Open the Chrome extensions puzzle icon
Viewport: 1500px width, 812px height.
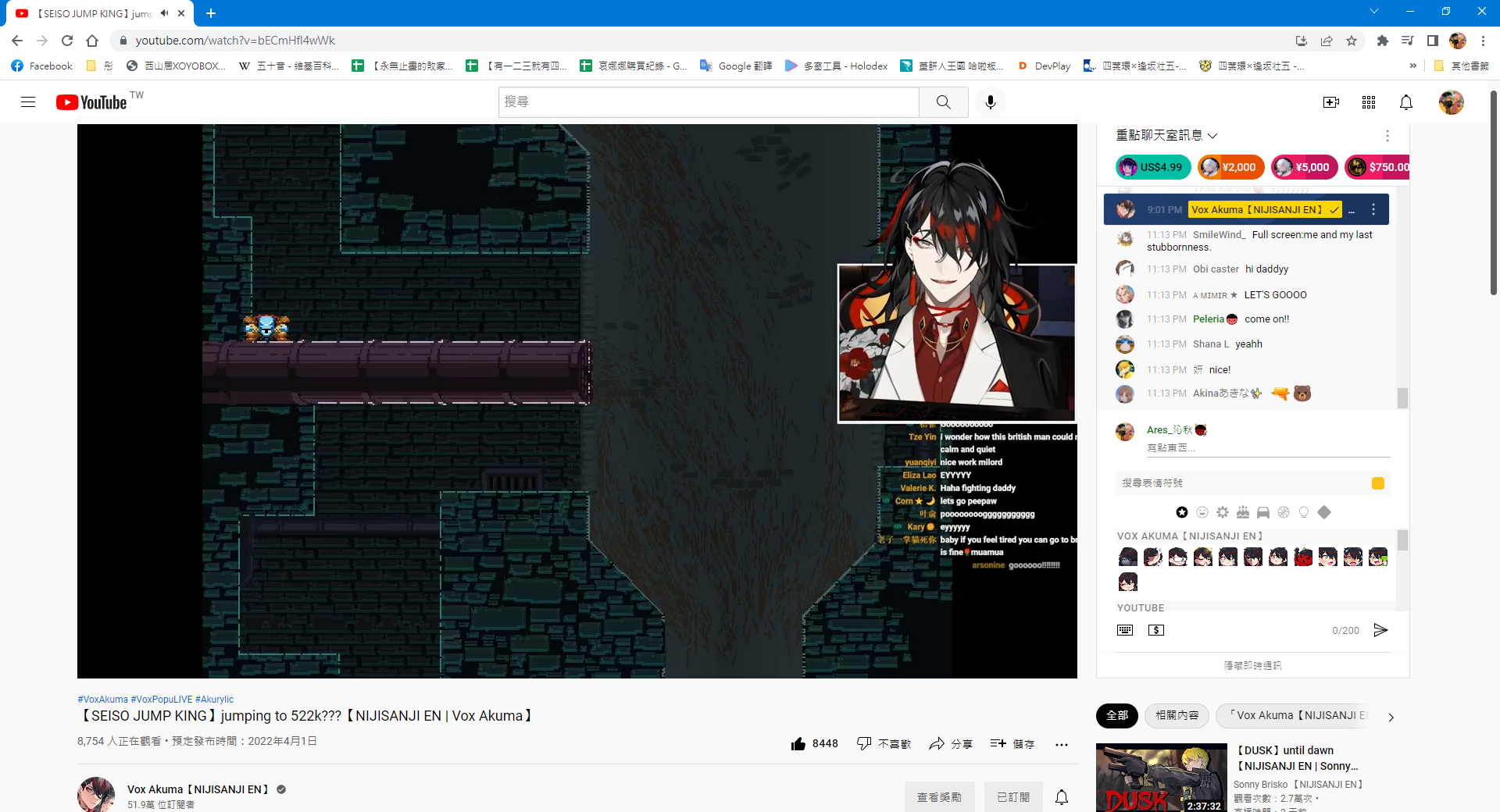(x=1383, y=41)
